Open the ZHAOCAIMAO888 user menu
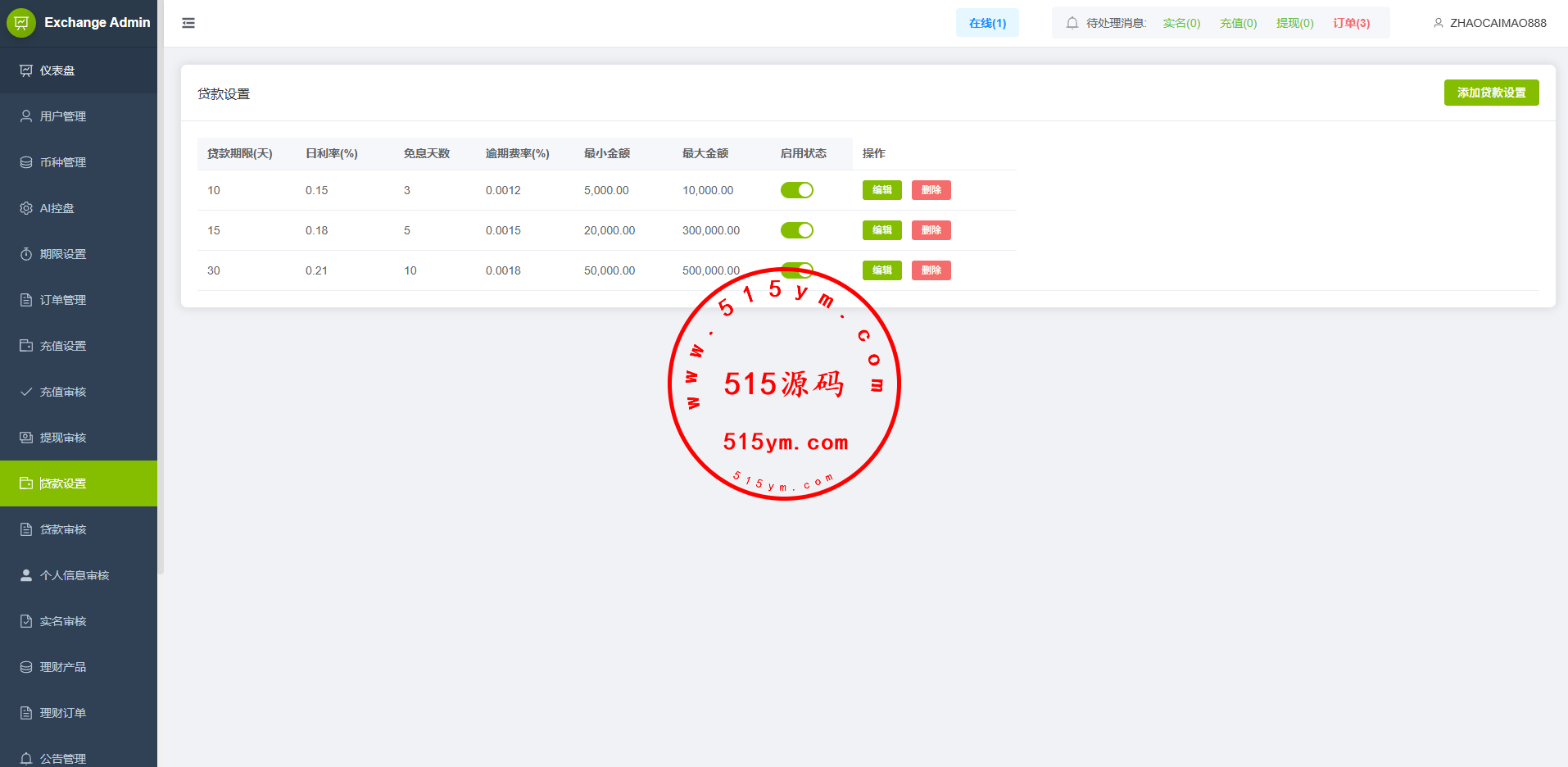This screenshot has width=1568, height=767. [x=1489, y=23]
